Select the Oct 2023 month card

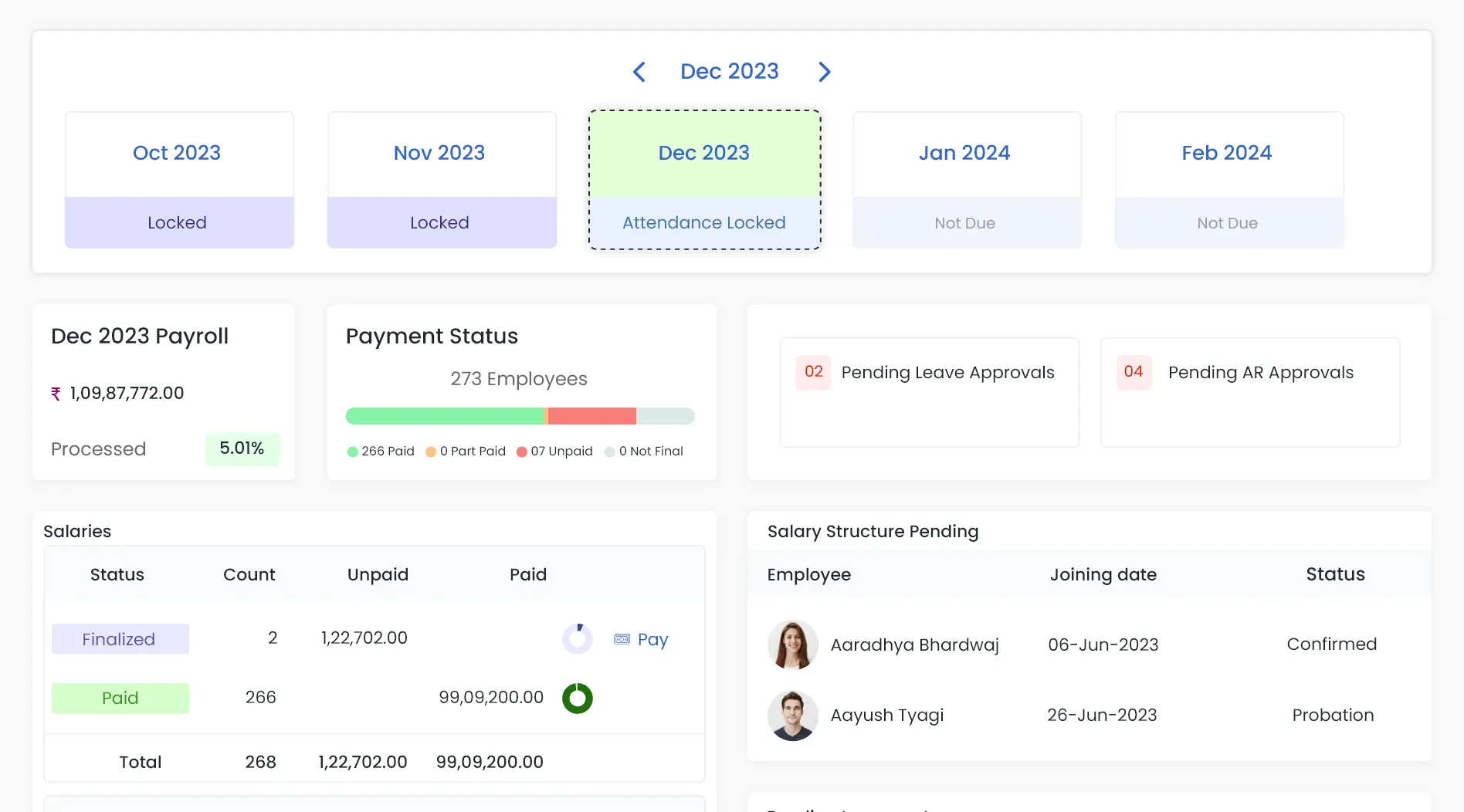[178, 180]
